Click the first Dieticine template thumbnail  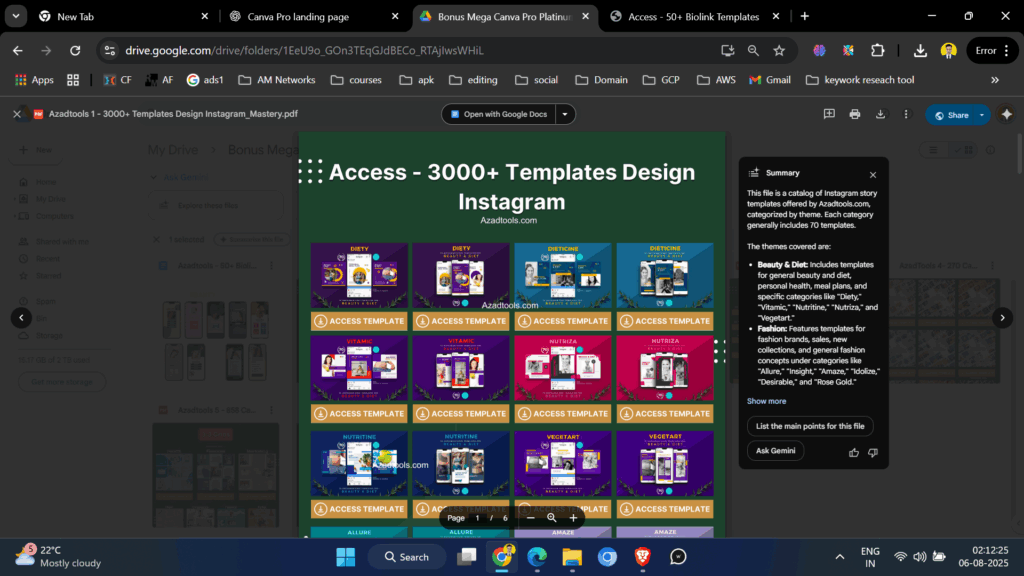tap(563, 275)
